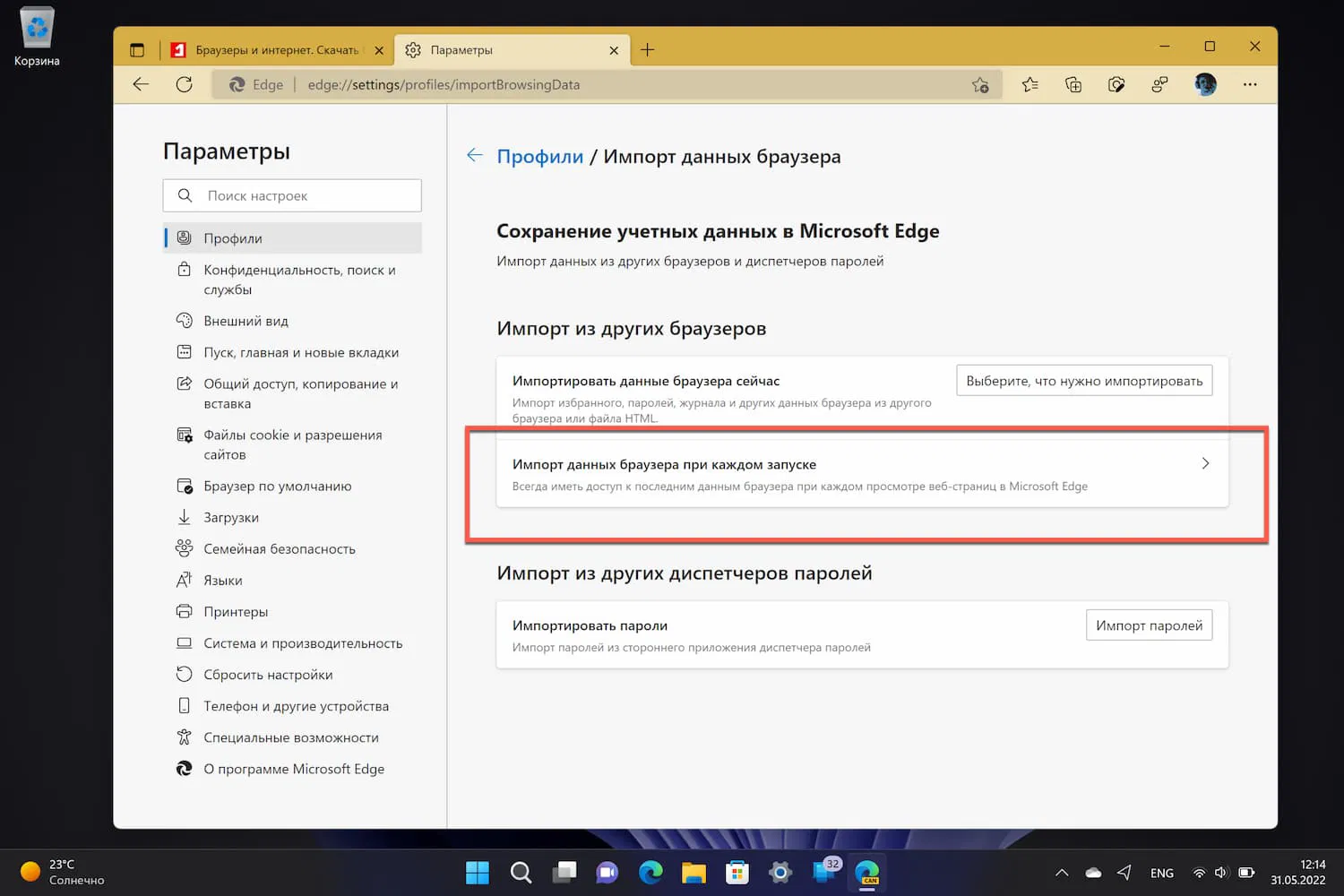Switch the ENG input language indicator
1344x896 pixels.
click(x=1162, y=873)
